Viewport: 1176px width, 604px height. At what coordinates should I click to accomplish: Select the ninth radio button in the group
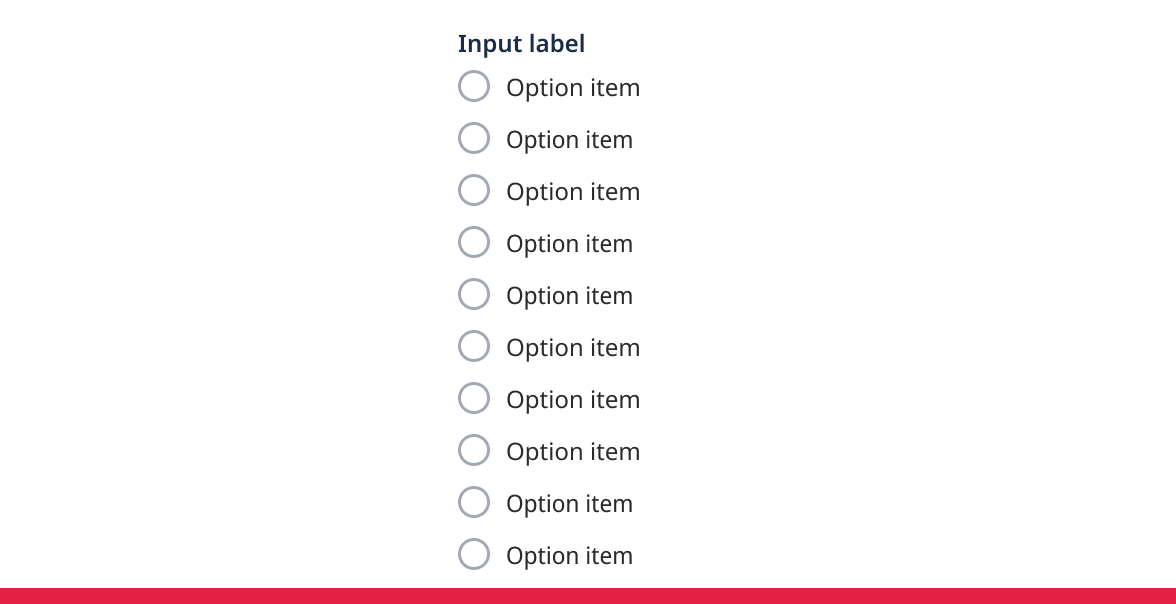(x=474, y=502)
